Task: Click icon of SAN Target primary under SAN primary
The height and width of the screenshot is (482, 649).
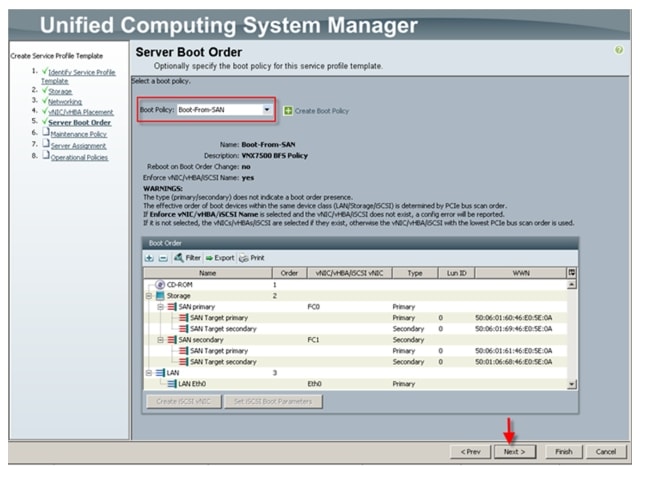Action: pos(183,318)
